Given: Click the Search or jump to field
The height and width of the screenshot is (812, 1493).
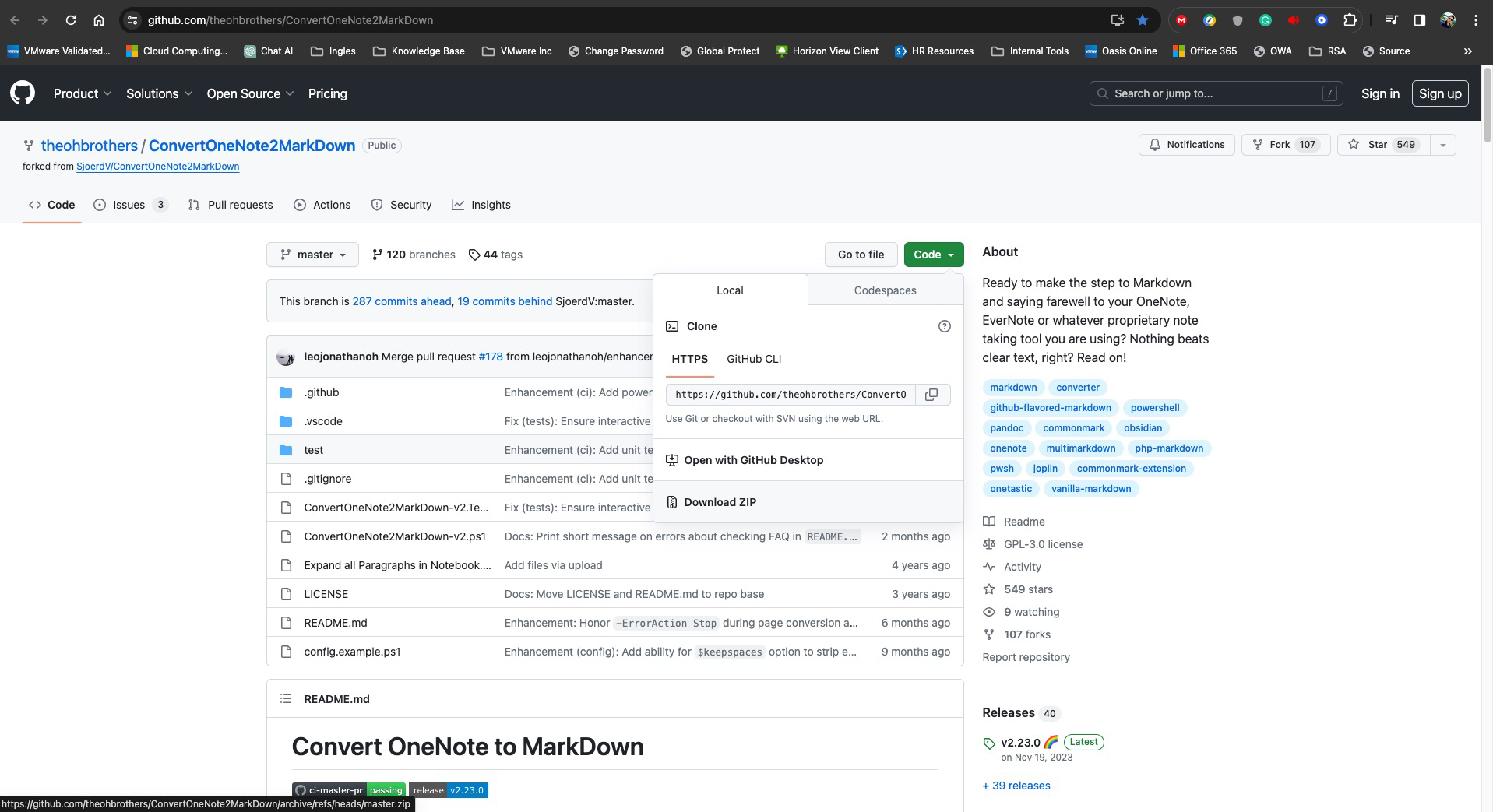Looking at the screenshot, I should [x=1216, y=93].
